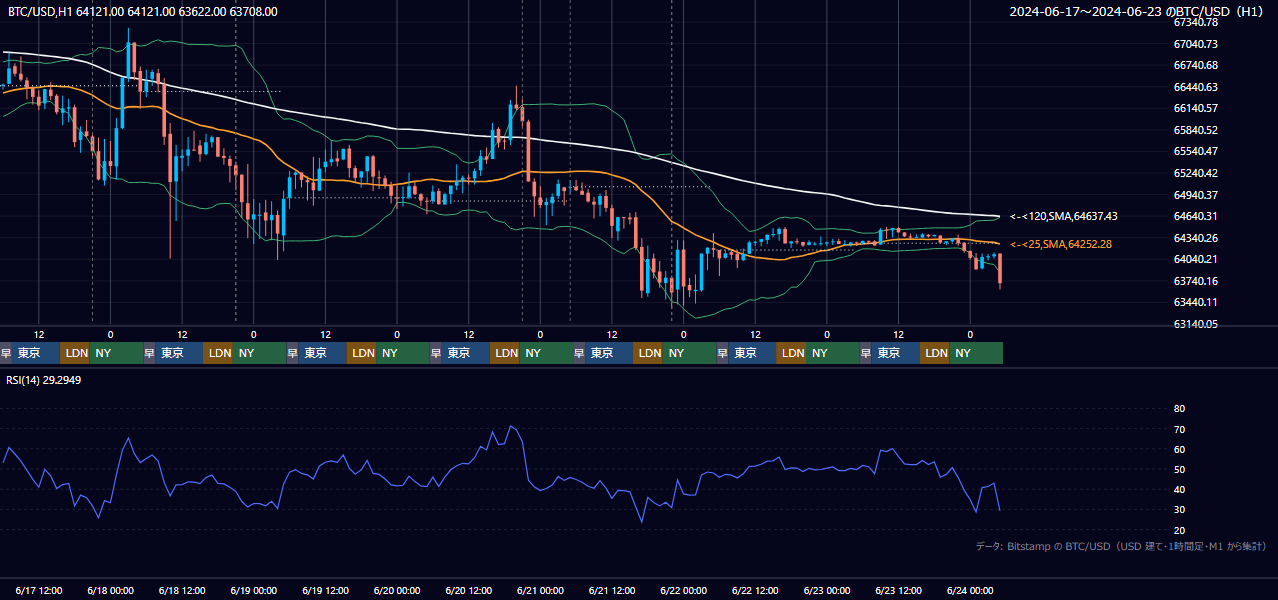1278x600 pixels.
Task: Select the 6/22 00:00 date label
Action: point(684,590)
